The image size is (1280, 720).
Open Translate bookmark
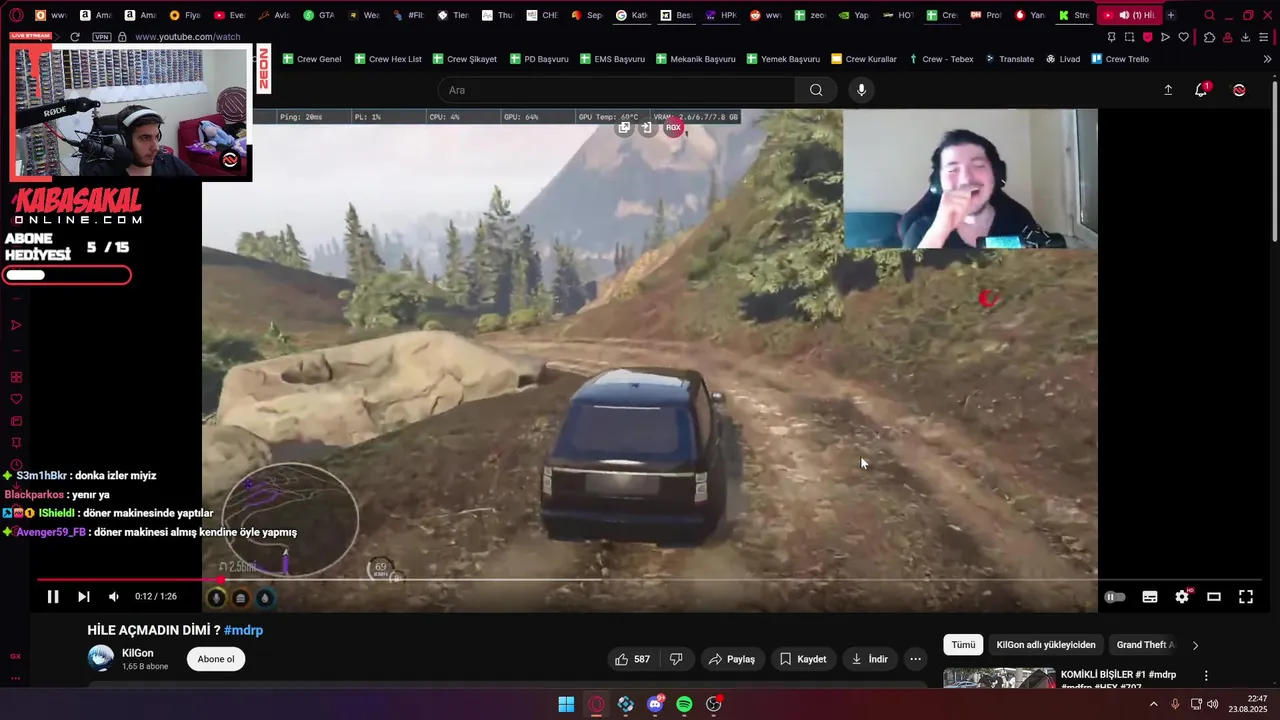pyautogui.click(x=1010, y=59)
